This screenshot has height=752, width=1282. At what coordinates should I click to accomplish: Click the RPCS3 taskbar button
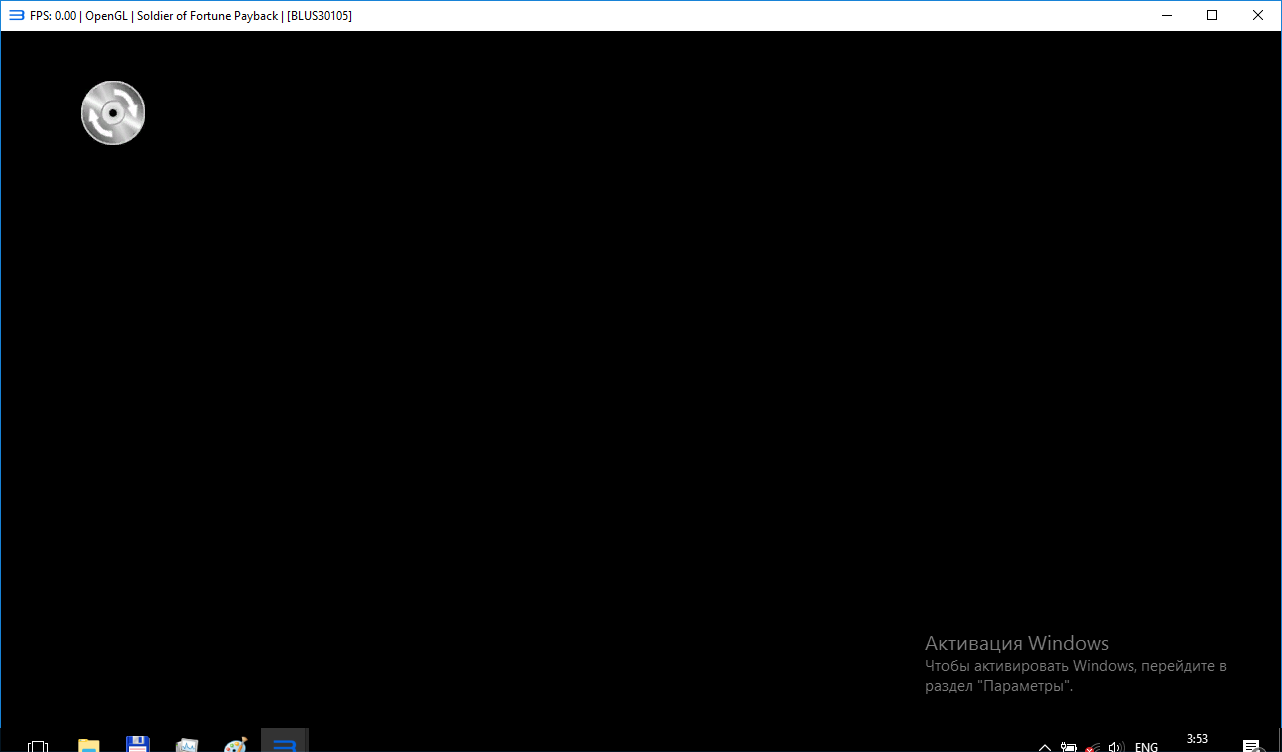point(285,742)
